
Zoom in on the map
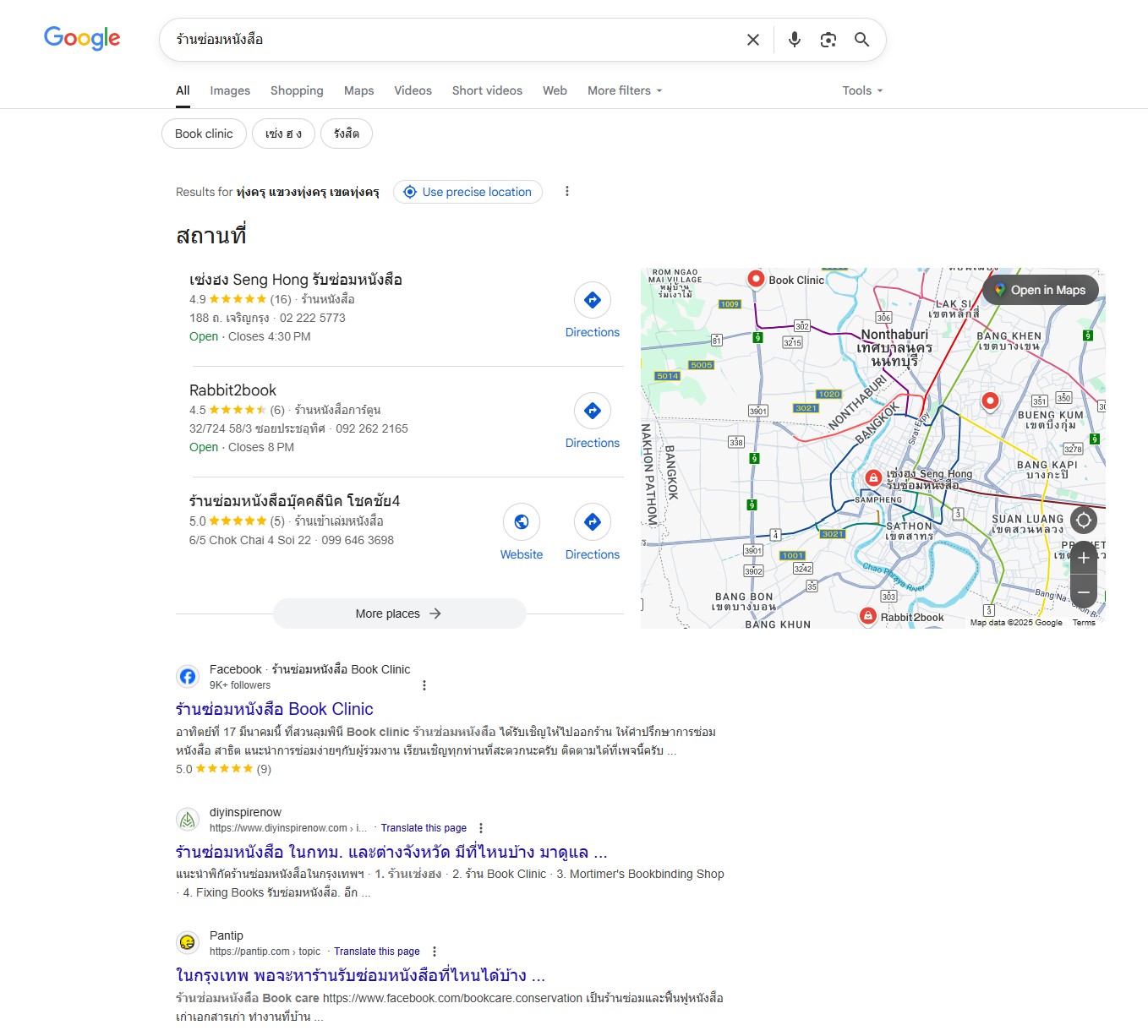1083,558
